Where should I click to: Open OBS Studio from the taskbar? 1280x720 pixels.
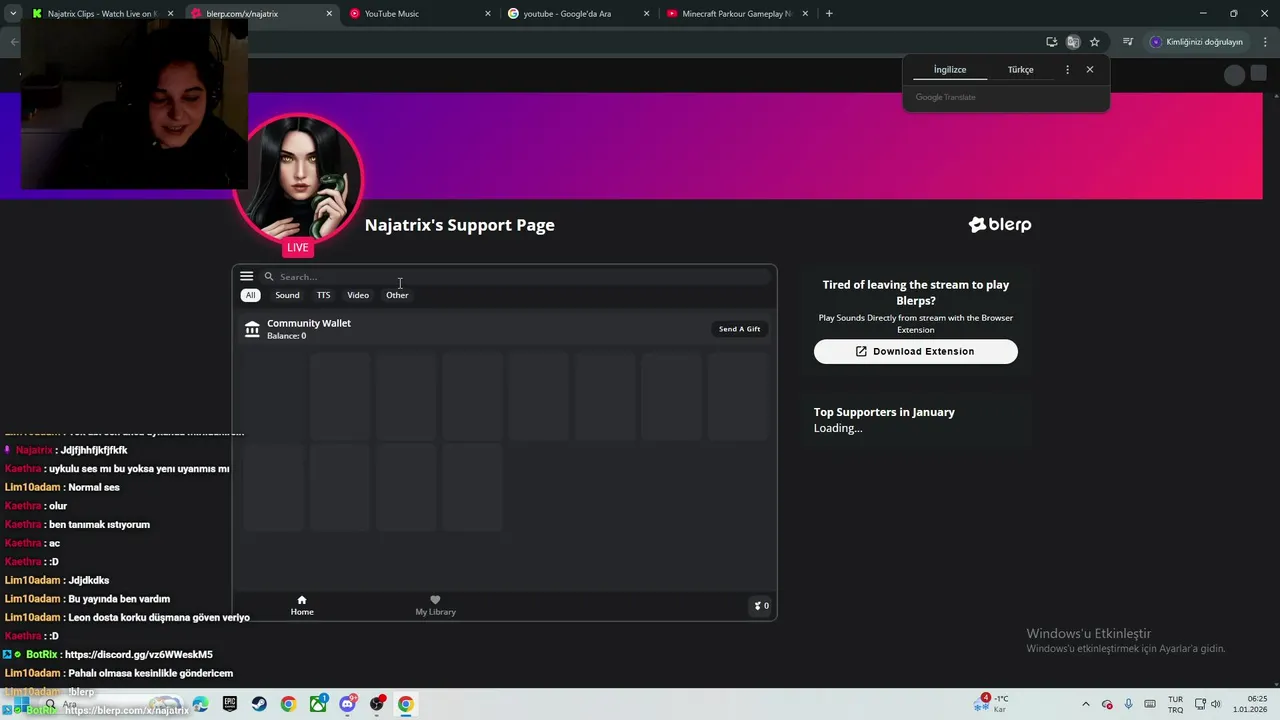(377, 704)
